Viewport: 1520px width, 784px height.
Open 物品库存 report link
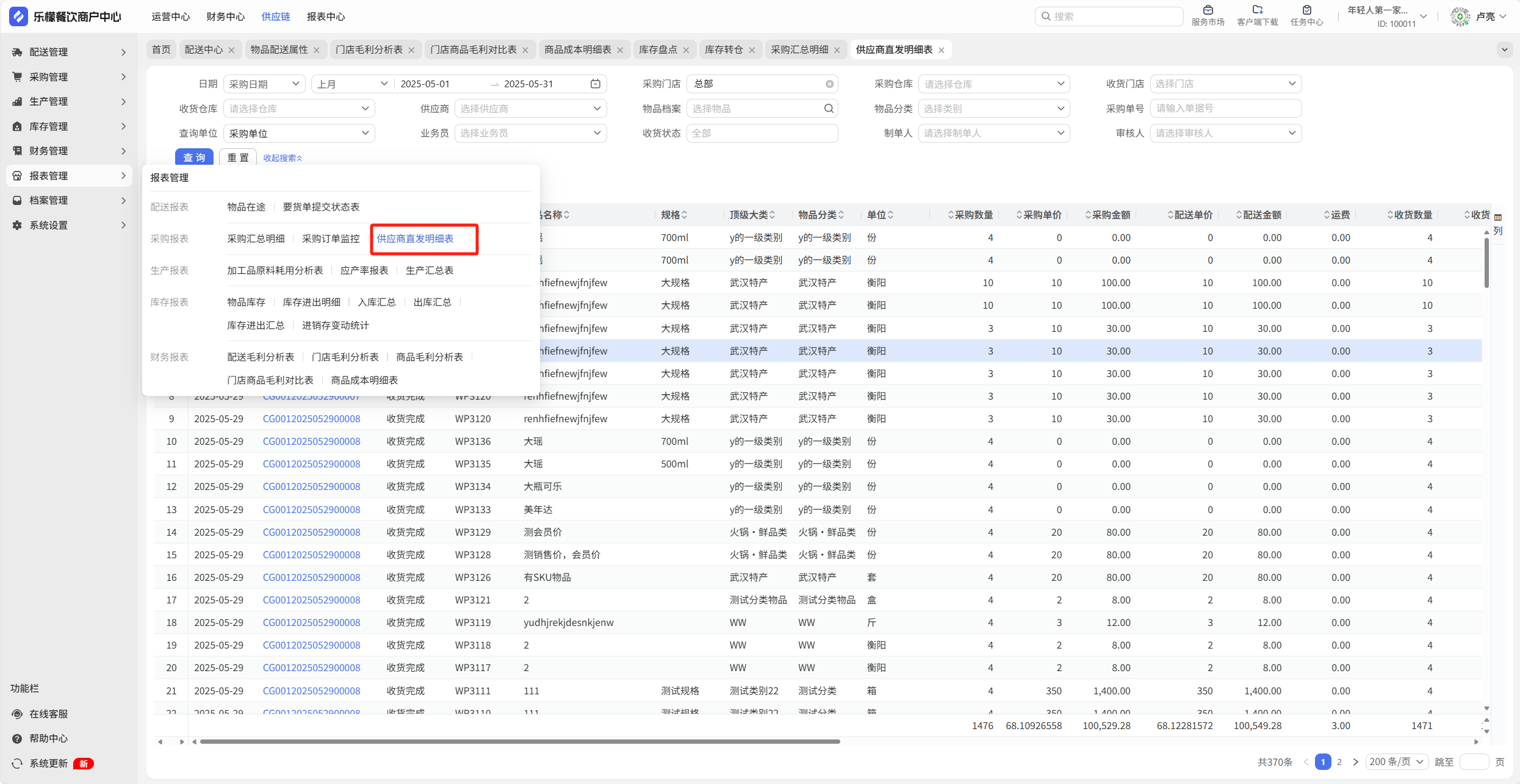tap(246, 302)
